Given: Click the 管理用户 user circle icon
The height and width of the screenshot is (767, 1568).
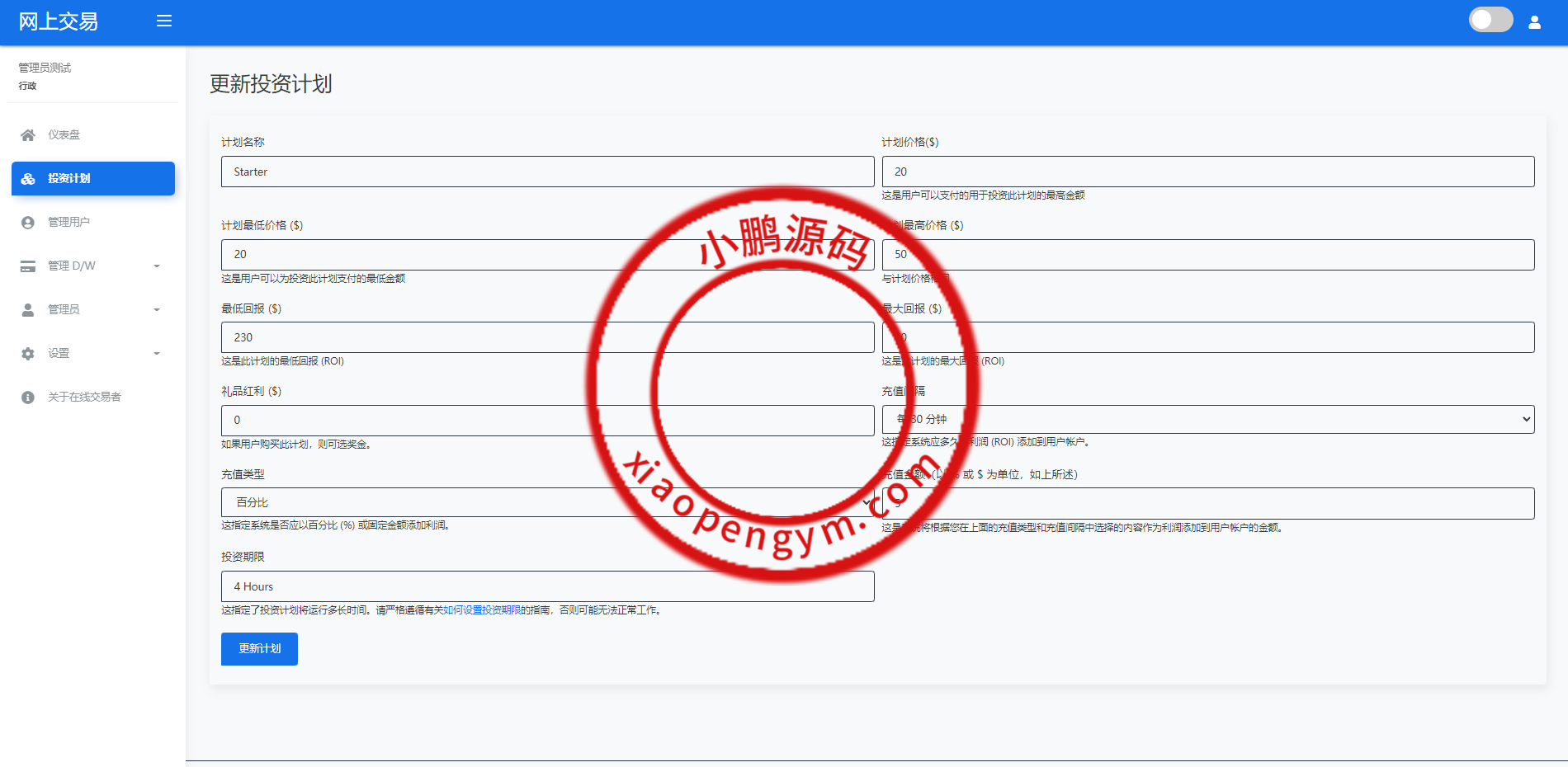Looking at the screenshot, I should point(28,223).
